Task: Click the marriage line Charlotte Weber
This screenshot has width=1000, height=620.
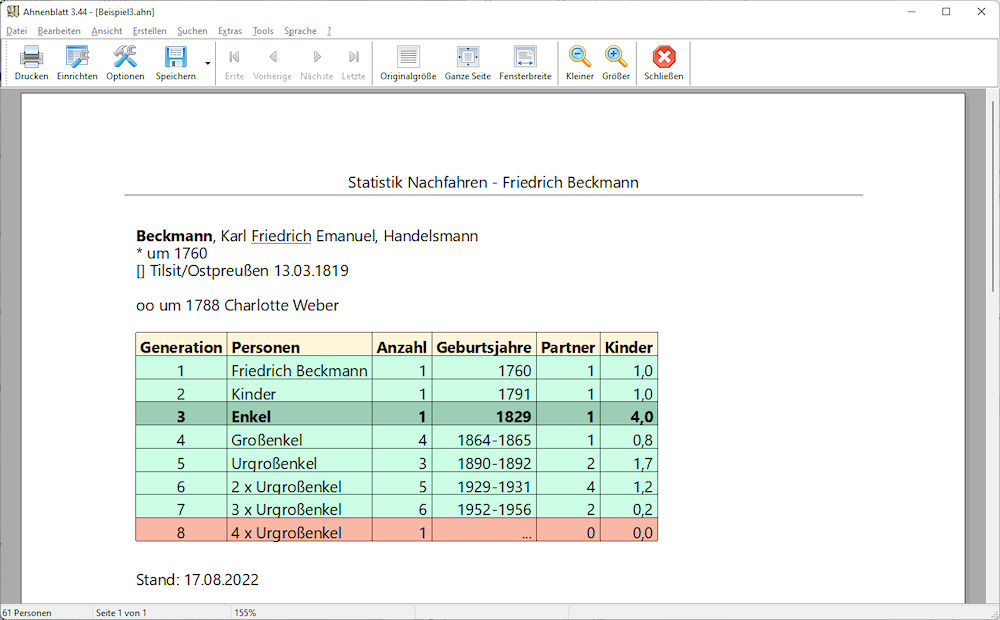Action: 237,306
